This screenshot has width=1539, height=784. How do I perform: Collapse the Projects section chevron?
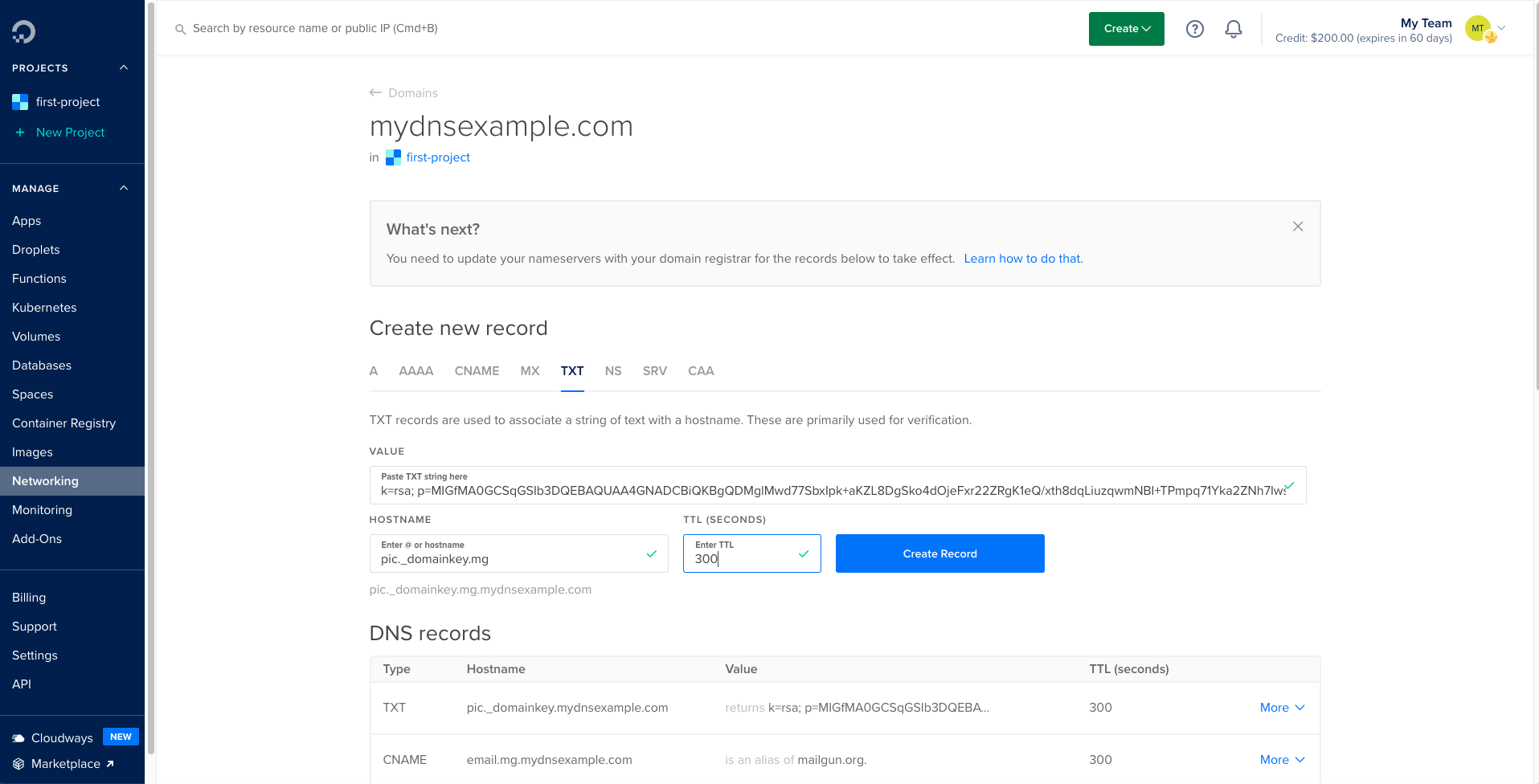point(124,67)
